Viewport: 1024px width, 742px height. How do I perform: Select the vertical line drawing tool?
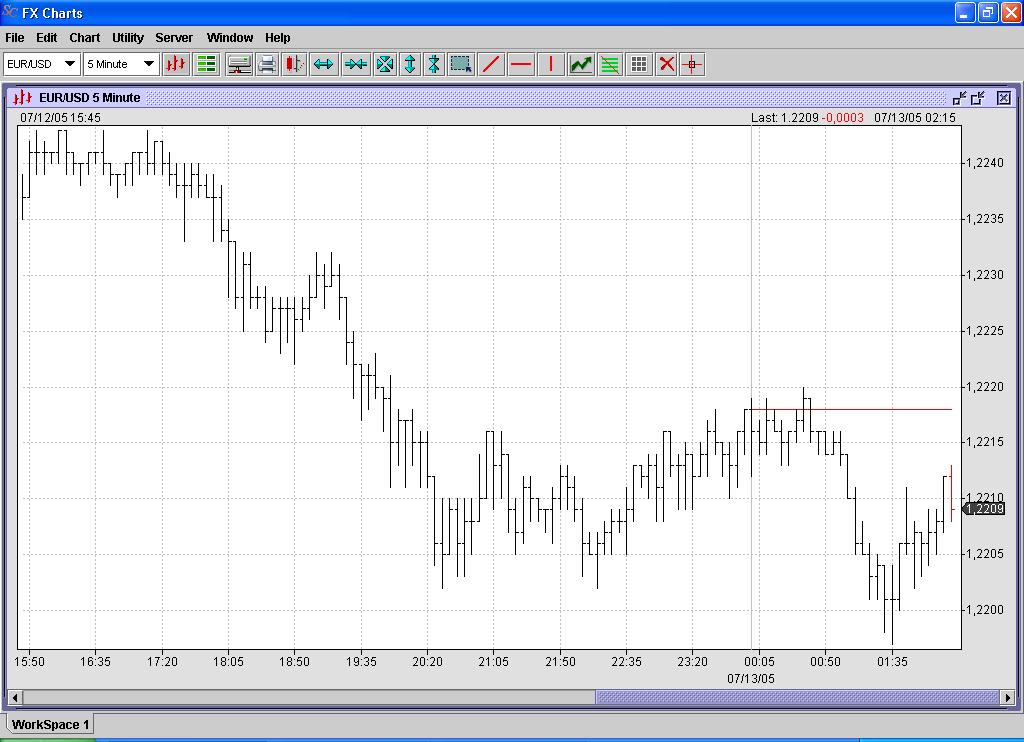coord(551,64)
